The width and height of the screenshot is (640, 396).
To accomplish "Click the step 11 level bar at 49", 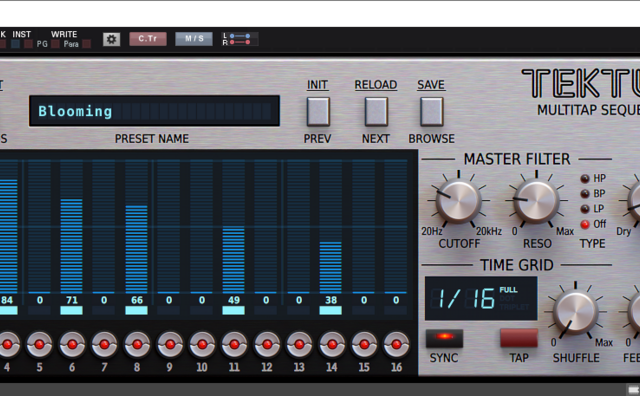I will coord(233,259).
